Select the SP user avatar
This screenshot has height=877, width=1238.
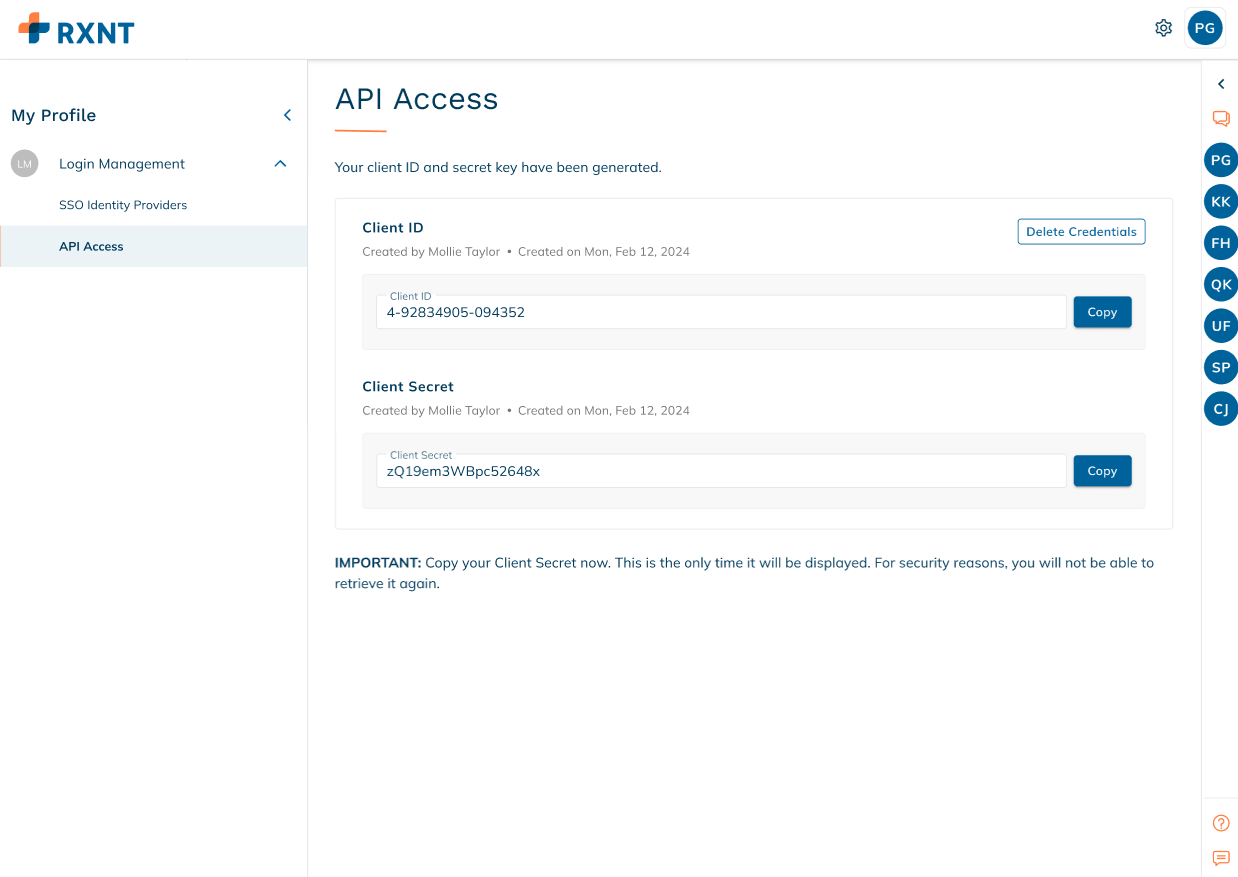(1221, 367)
